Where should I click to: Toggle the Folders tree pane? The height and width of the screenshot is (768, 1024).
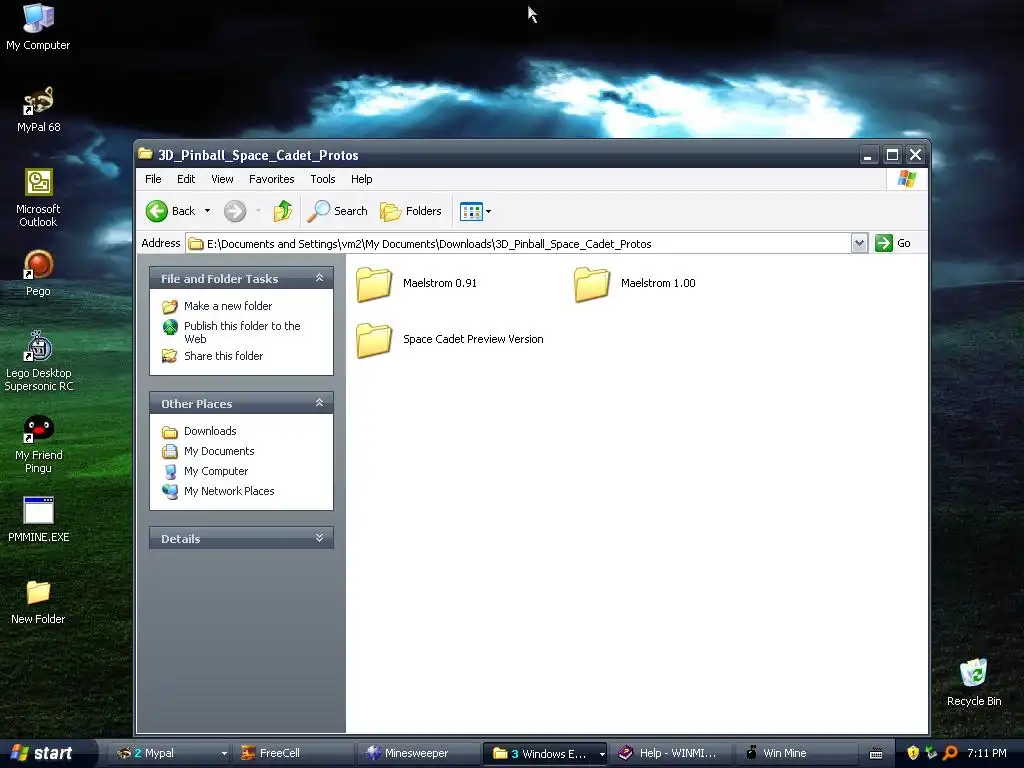click(411, 211)
